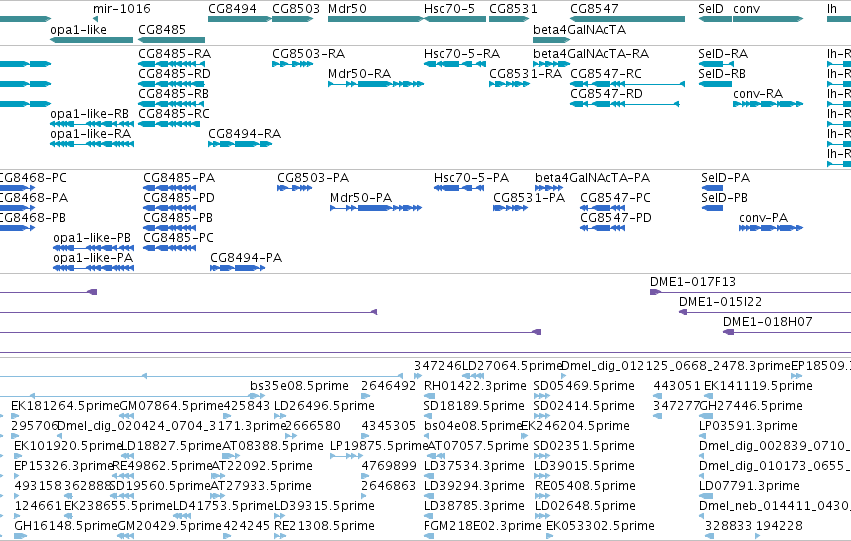Select the CG8547 gene bar
851x541 pixels.
coord(627,20)
